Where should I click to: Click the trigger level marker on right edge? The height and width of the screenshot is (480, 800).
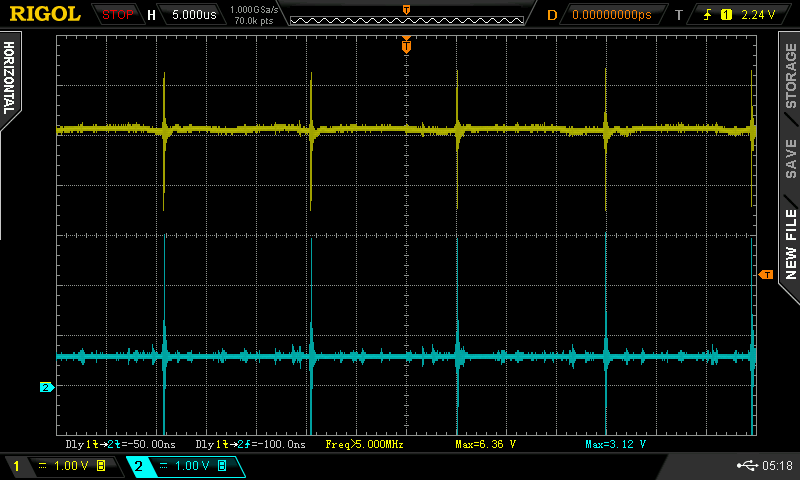tap(766, 274)
